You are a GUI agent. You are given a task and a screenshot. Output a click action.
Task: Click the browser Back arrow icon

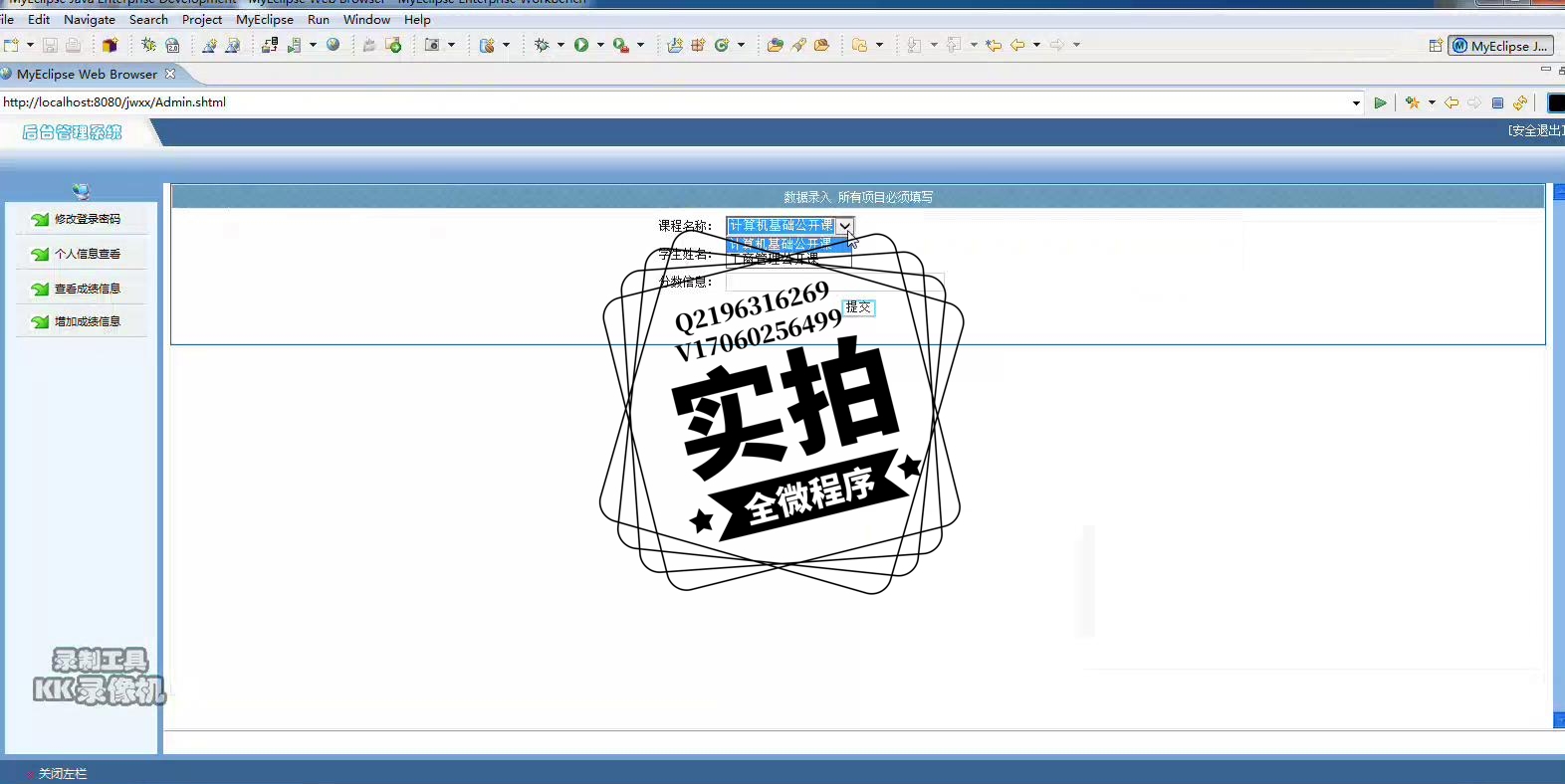coord(1452,102)
